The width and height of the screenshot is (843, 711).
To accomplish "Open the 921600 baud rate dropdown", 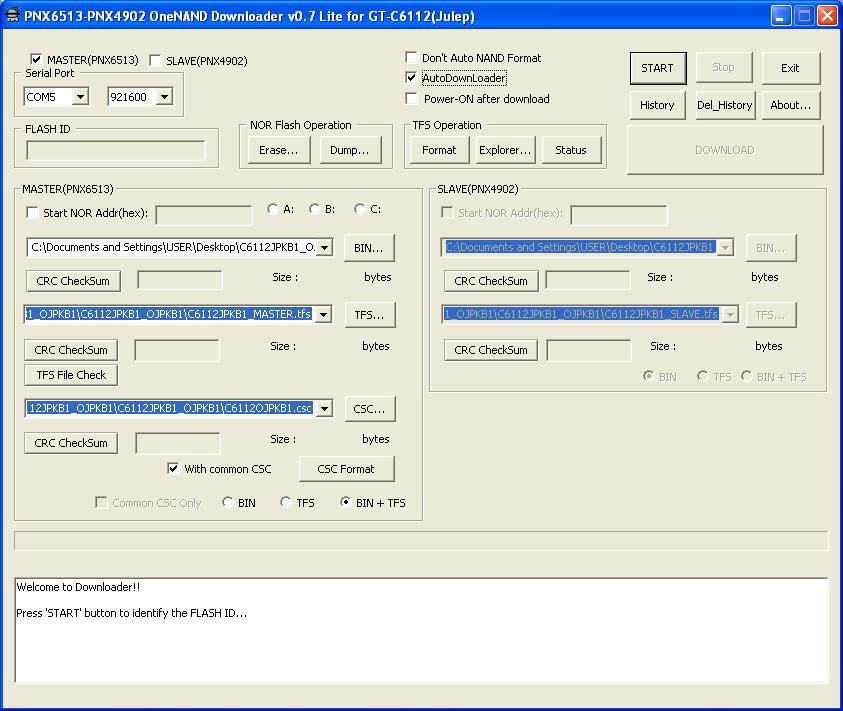I will [x=165, y=97].
